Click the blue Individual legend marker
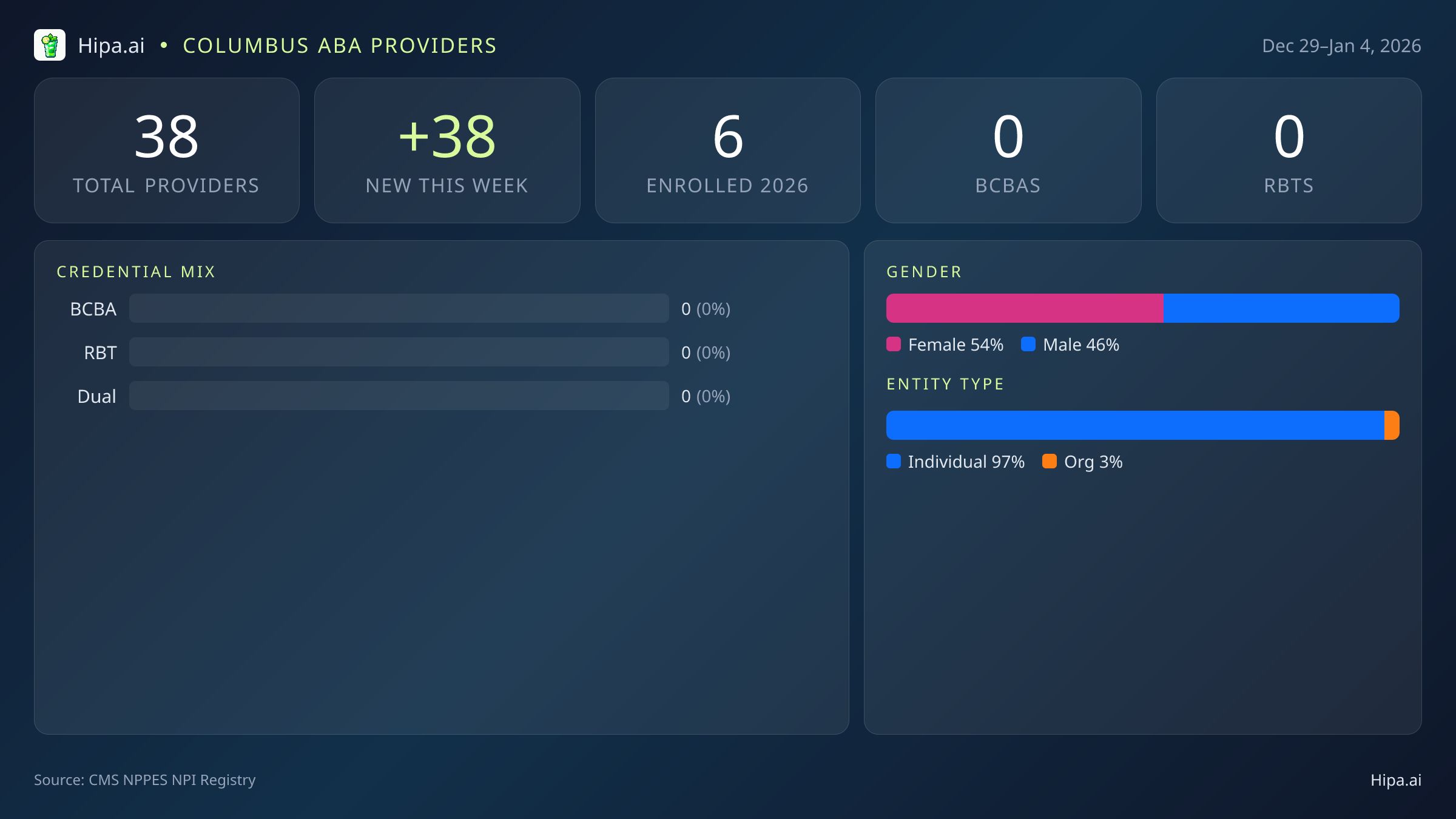The height and width of the screenshot is (819, 1456). coord(894,462)
